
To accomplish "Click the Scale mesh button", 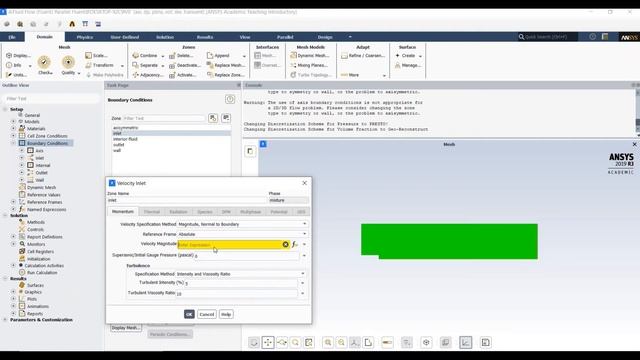I will pyautogui.click(x=97, y=55).
